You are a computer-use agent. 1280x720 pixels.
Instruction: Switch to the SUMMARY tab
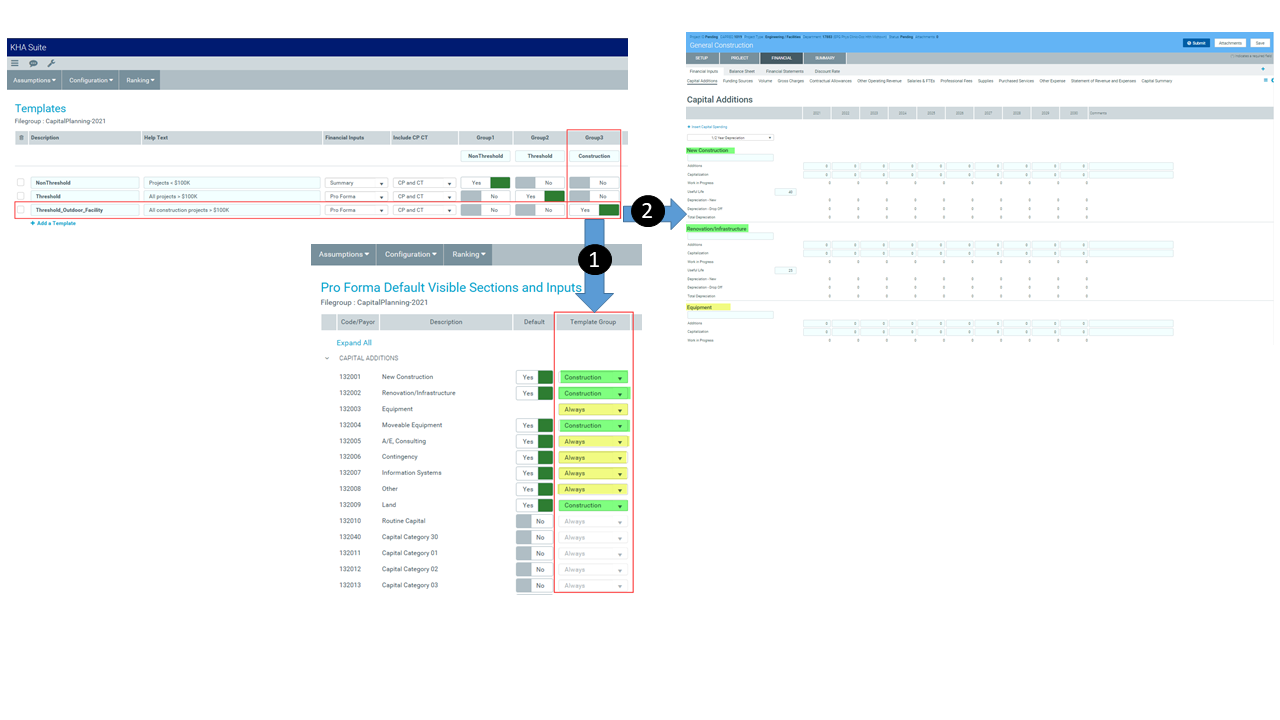(x=824, y=58)
